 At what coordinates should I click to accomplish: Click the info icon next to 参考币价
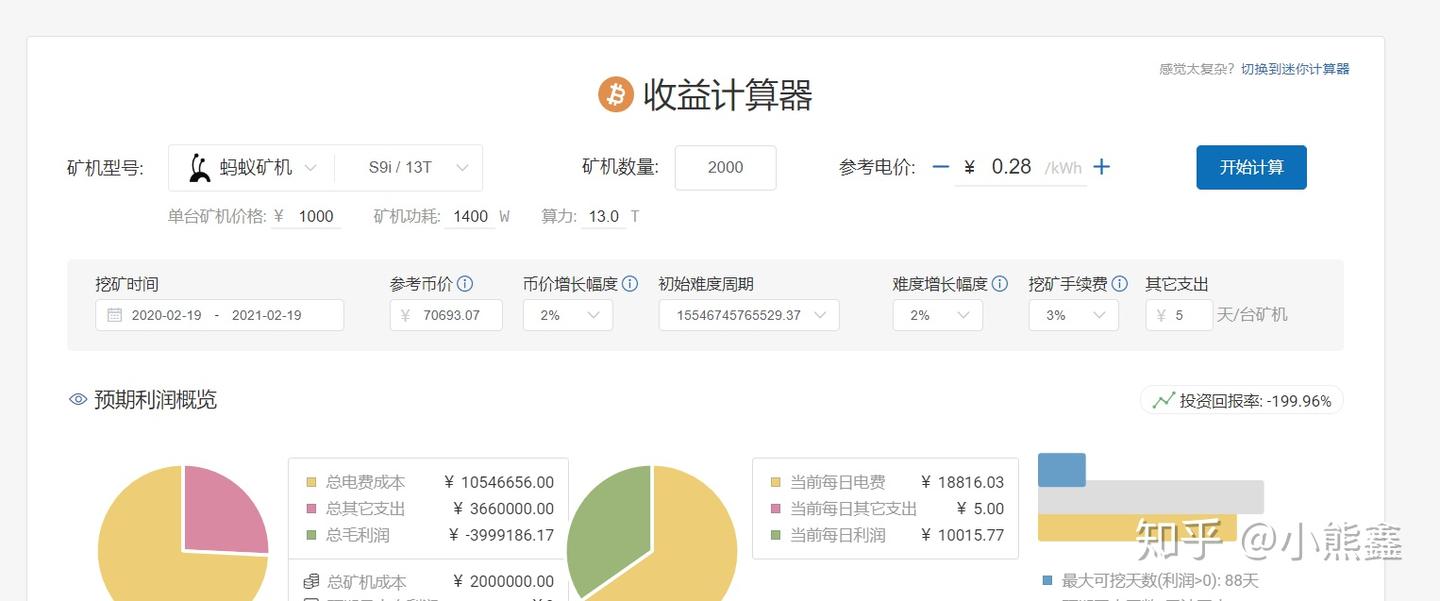click(x=466, y=283)
